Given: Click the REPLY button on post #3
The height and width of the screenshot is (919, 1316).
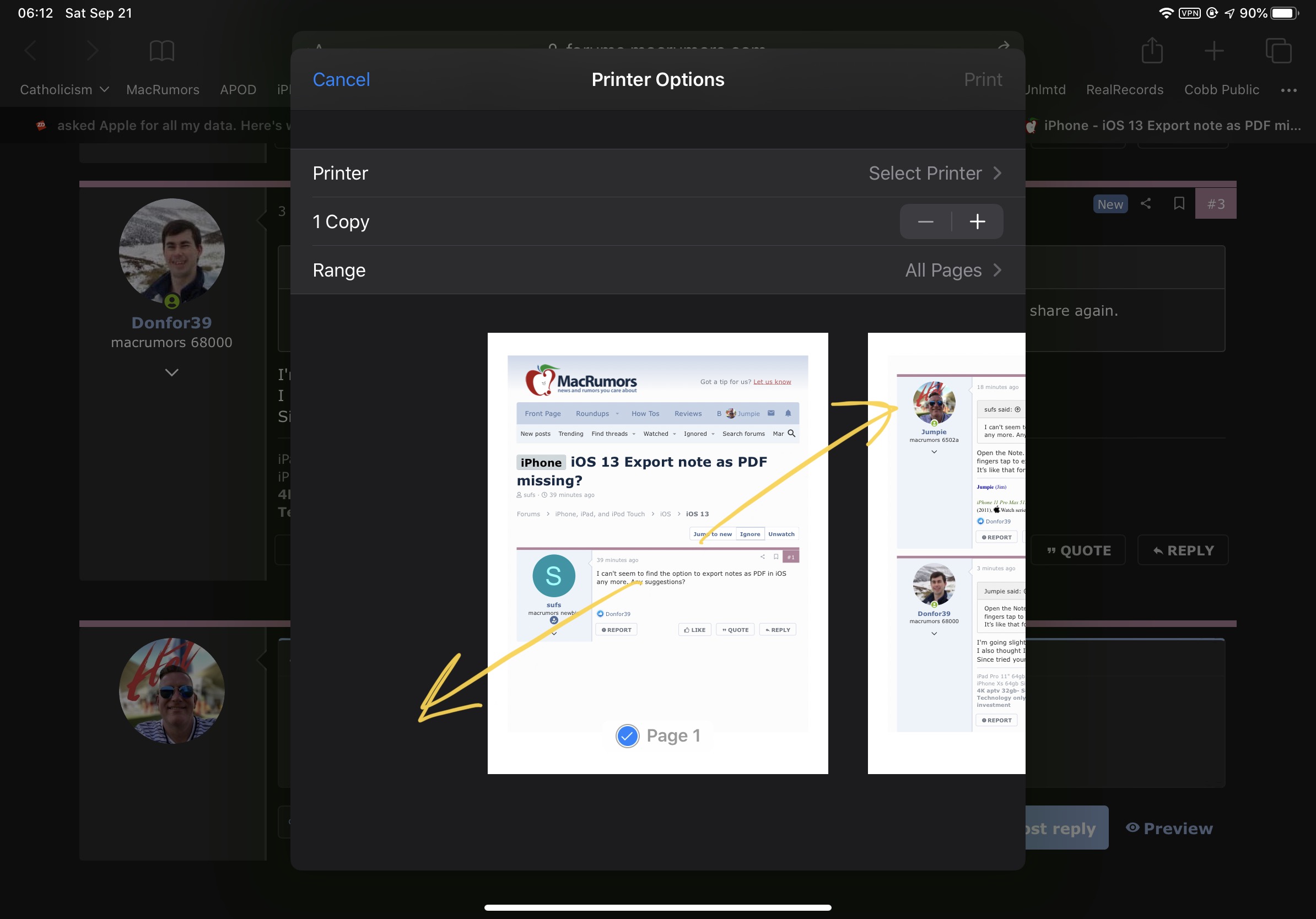Looking at the screenshot, I should (1183, 550).
